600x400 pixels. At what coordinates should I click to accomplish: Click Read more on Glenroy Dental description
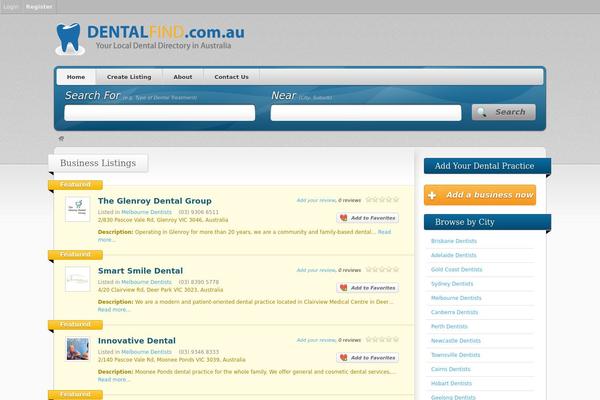(384, 232)
